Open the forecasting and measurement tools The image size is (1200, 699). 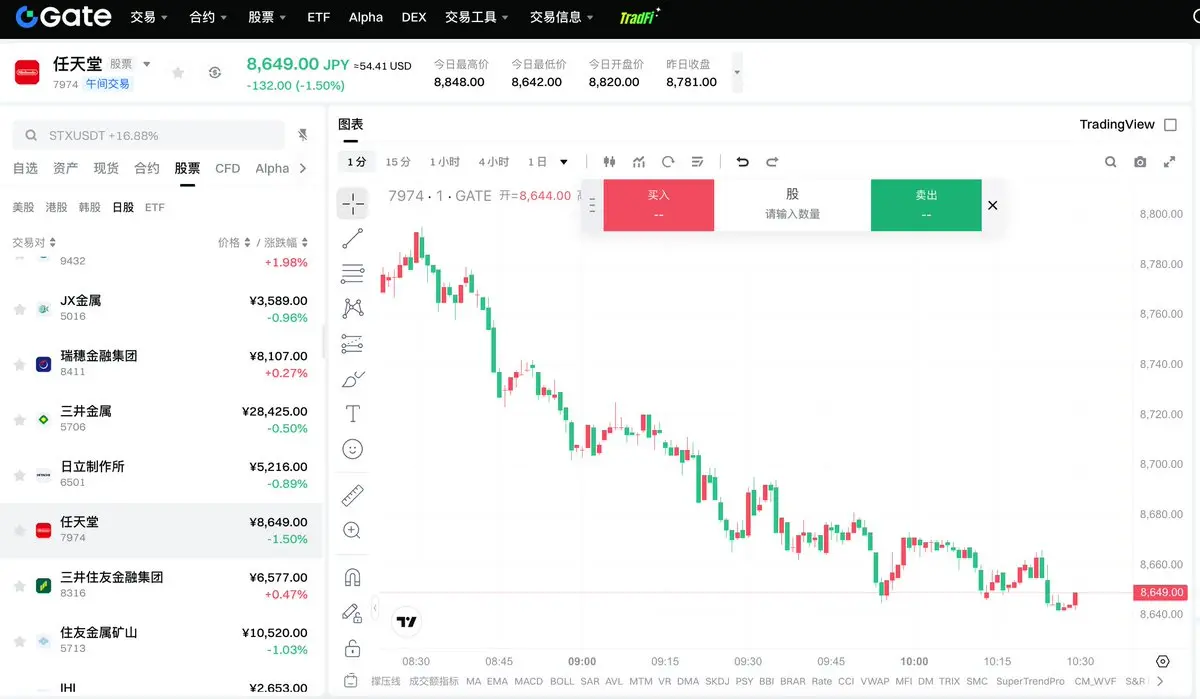click(352, 343)
